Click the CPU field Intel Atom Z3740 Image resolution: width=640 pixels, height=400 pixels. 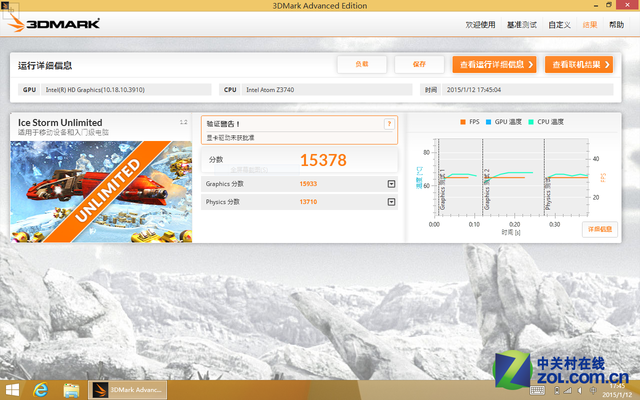[x=327, y=90]
